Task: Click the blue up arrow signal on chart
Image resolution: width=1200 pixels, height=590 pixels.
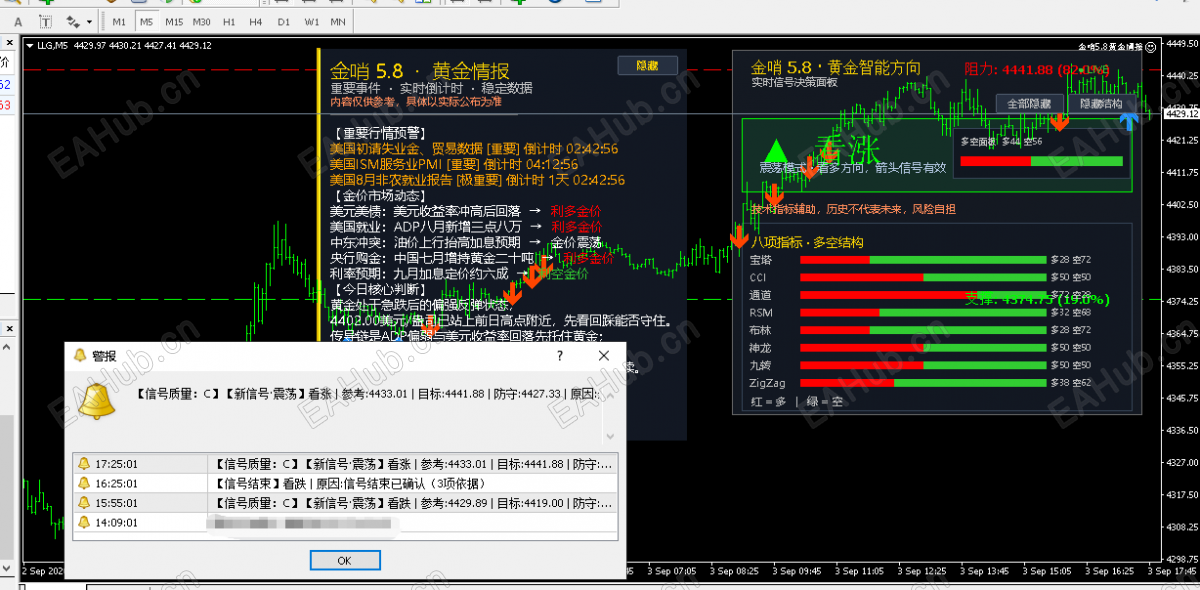Action: pos(1129,121)
